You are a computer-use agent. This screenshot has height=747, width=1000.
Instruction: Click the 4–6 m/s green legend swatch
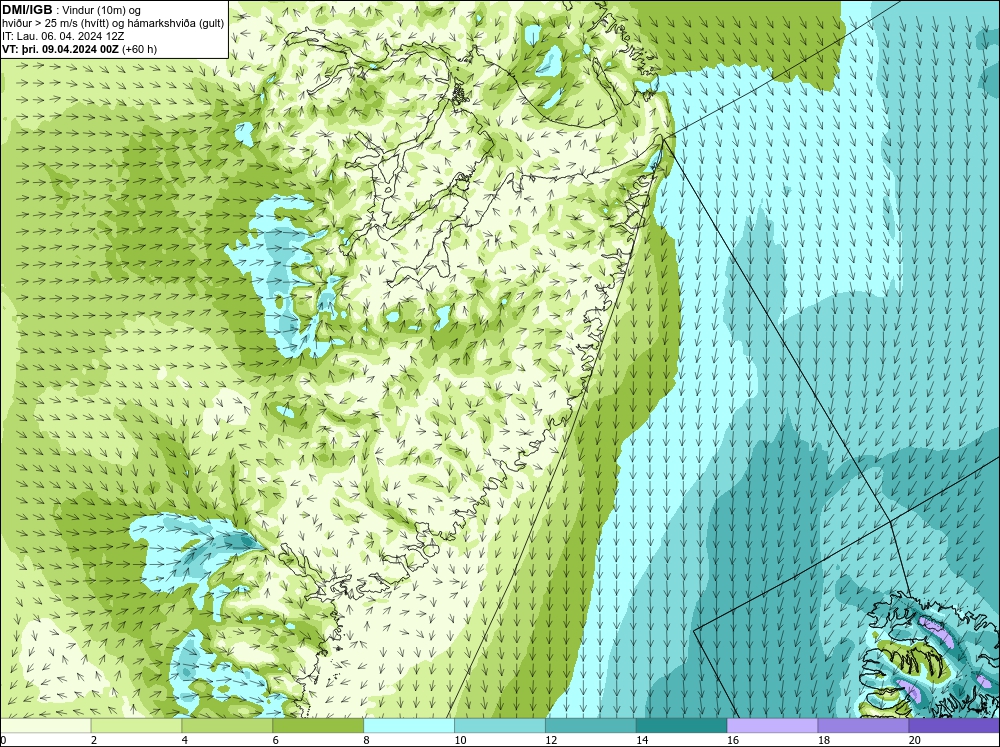227,725
